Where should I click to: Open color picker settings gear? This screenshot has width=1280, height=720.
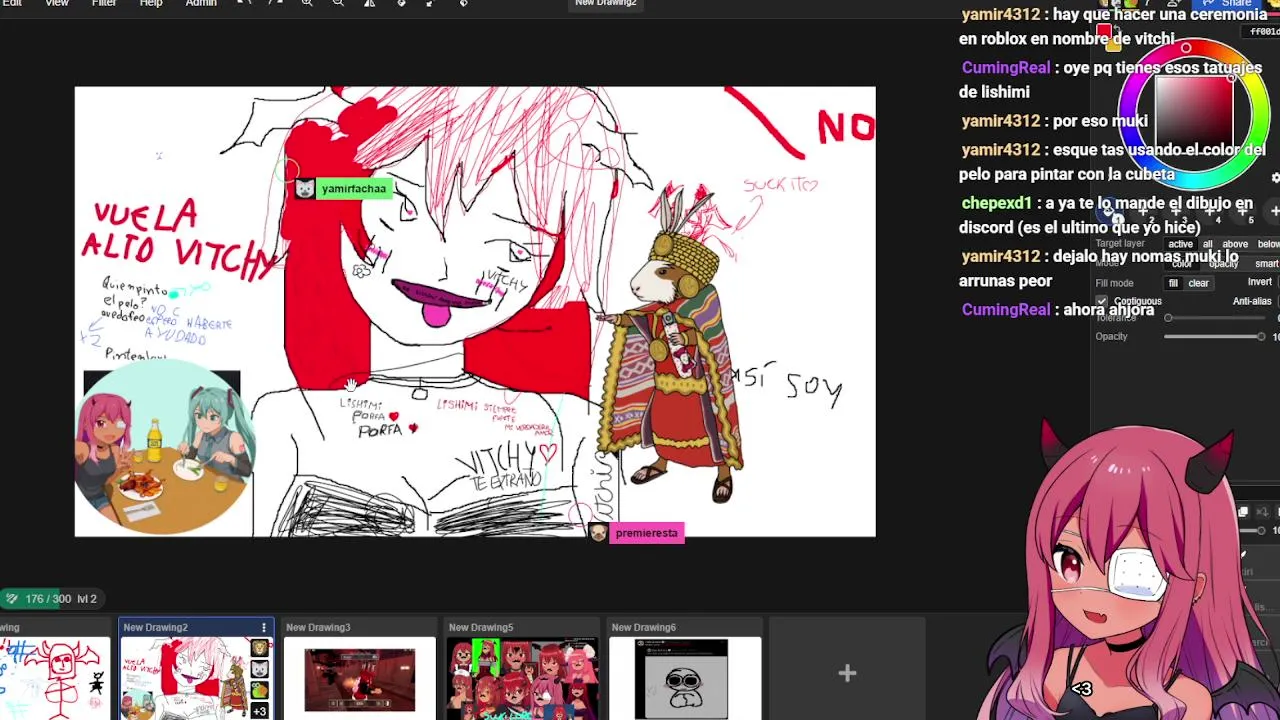1275,177
